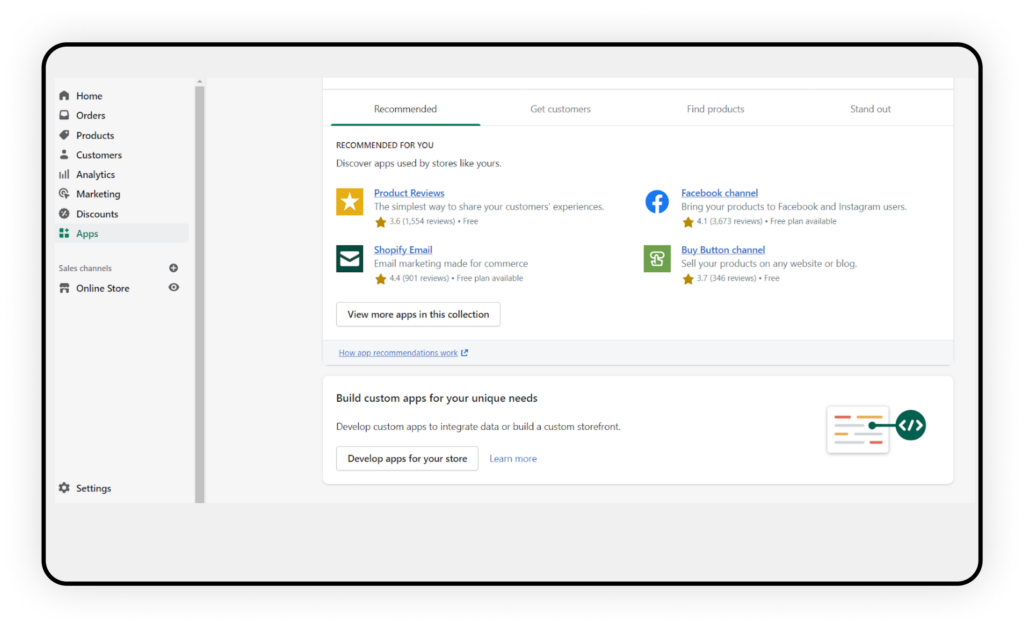Click the Product Reviews star app icon
Viewport: 1024px width, 626px height.
coord(349,202)
